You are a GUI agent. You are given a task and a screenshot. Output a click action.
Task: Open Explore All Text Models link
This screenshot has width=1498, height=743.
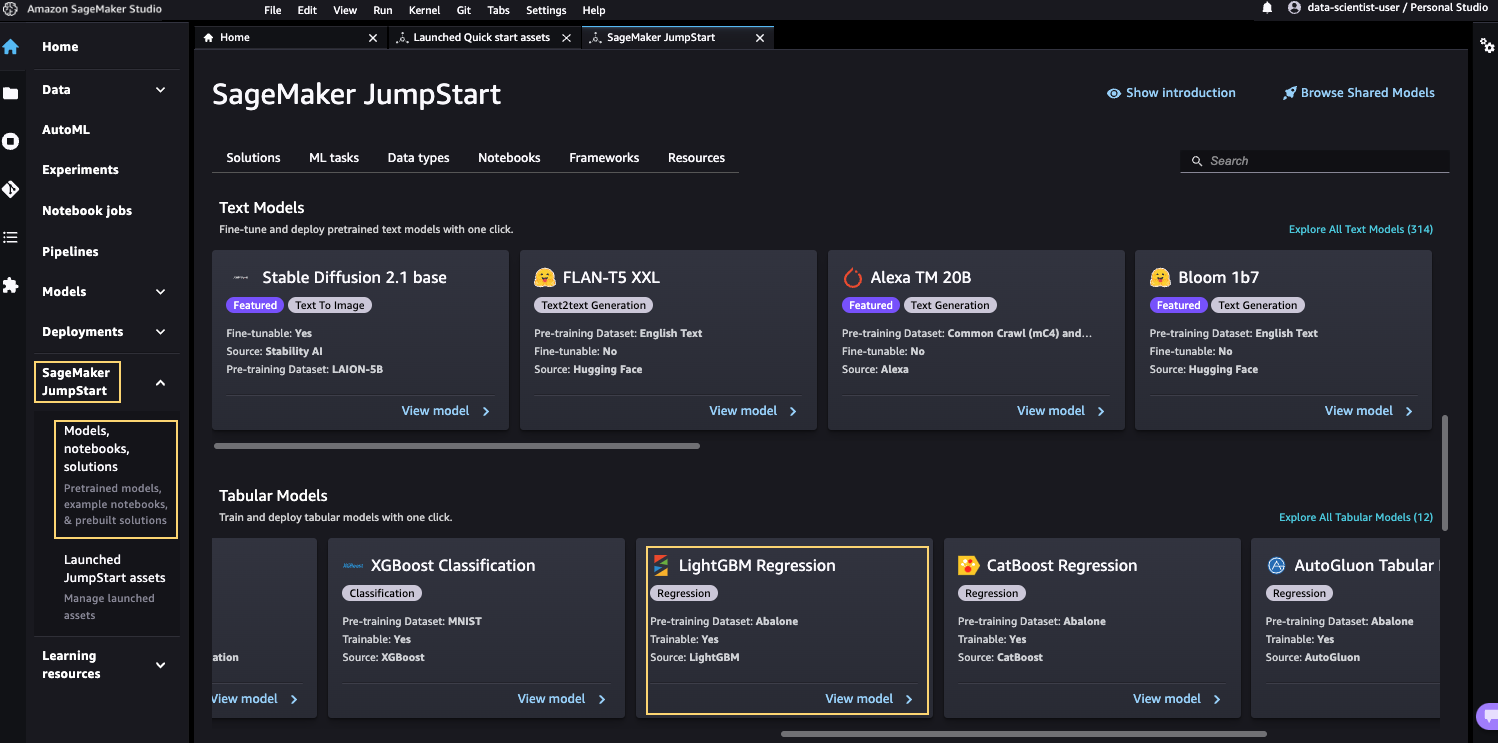(1360, 230)
